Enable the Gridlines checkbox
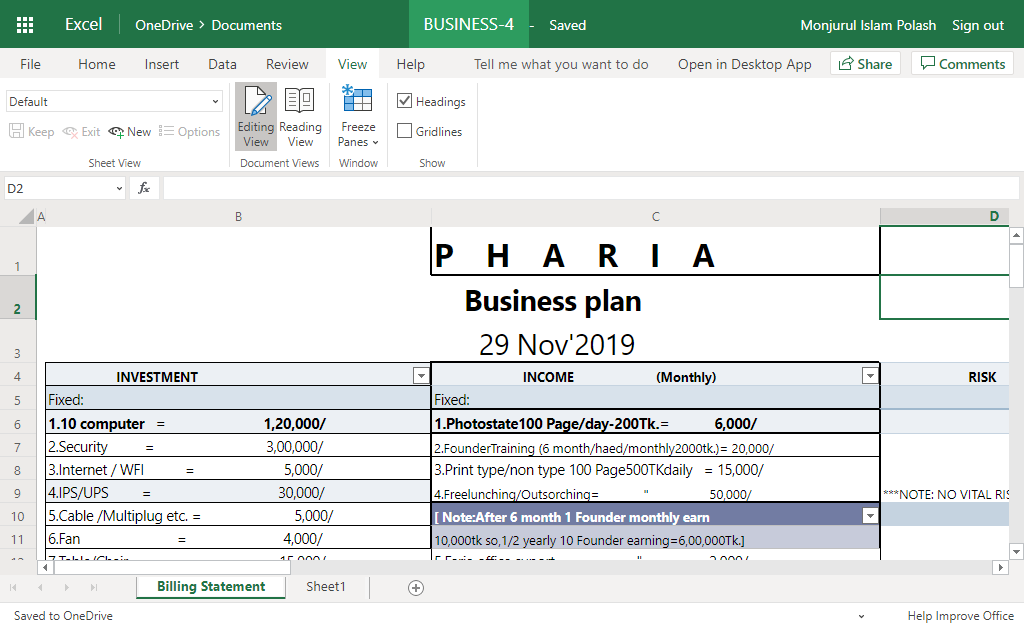Image resolution: width=1024 pixels, height=625 pixels. (x=405, y=131)
